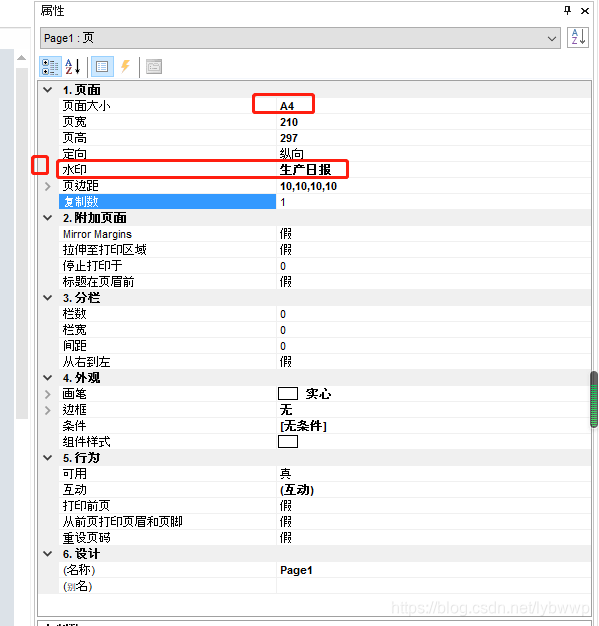This screenshot has height=626, width=599.
Task: Pin the 属性 panel
Action: 567,11
